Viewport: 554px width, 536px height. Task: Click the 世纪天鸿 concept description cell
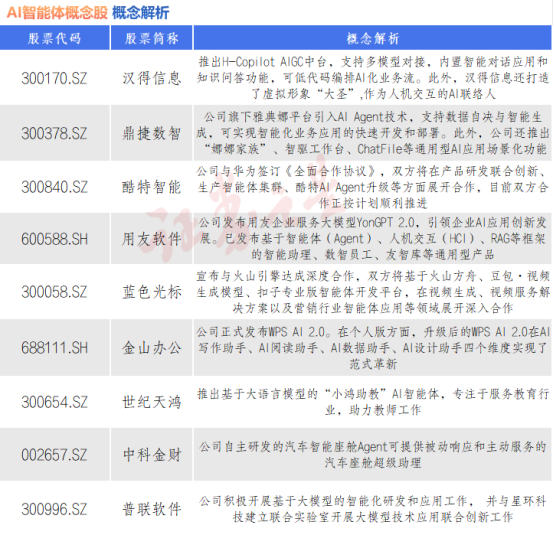pyautogui.click(x=372, y=402)
